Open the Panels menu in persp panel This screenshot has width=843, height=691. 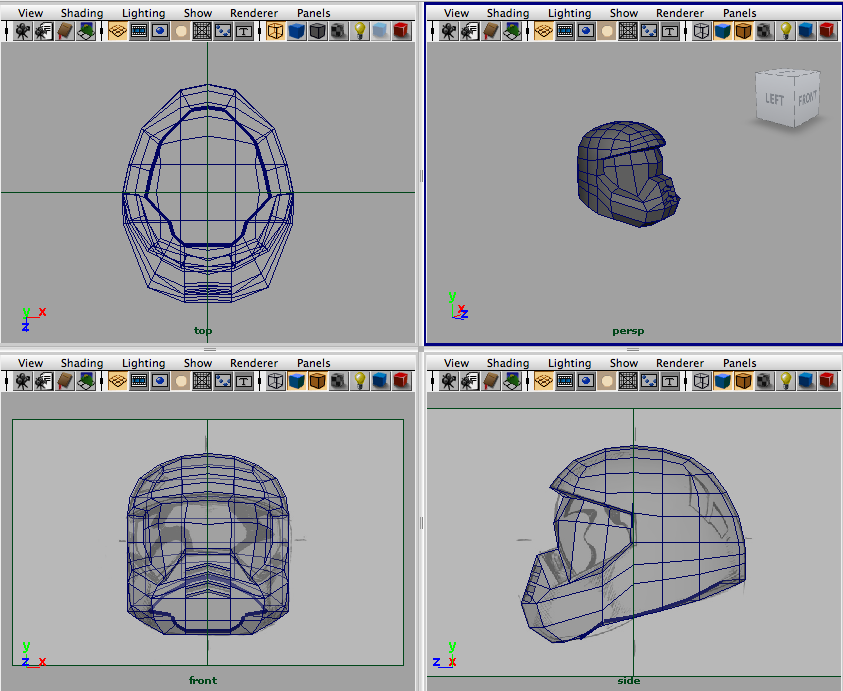740,13
